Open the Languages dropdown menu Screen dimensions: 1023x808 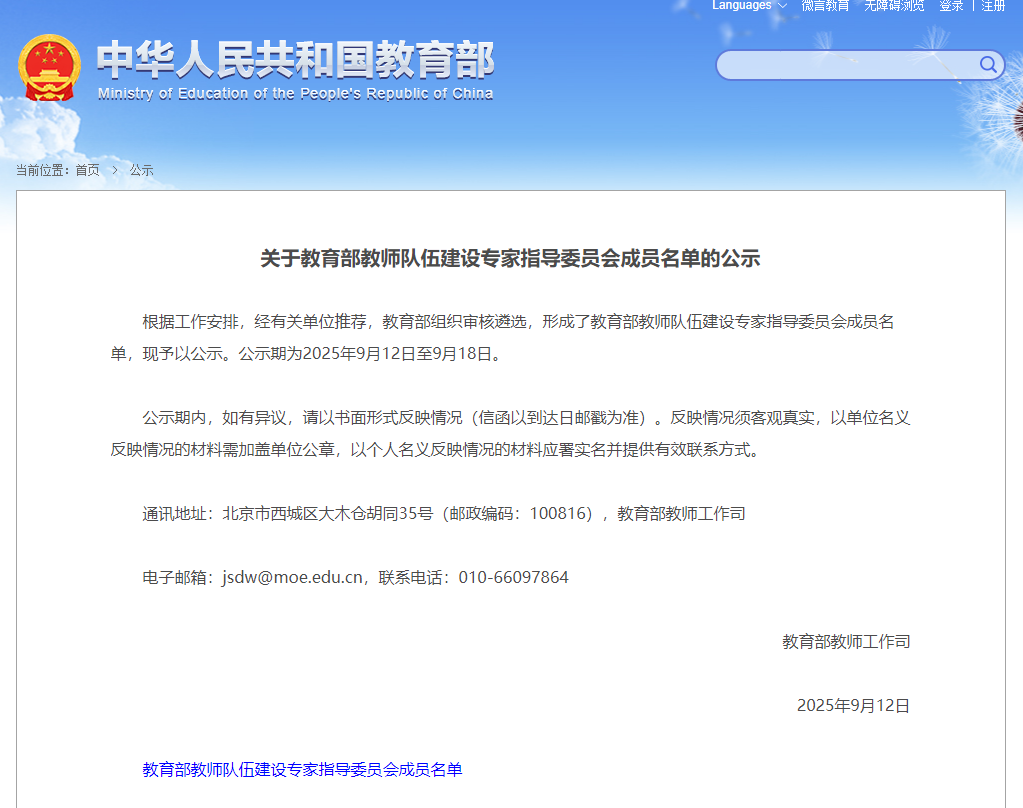[x=742, y=6]
